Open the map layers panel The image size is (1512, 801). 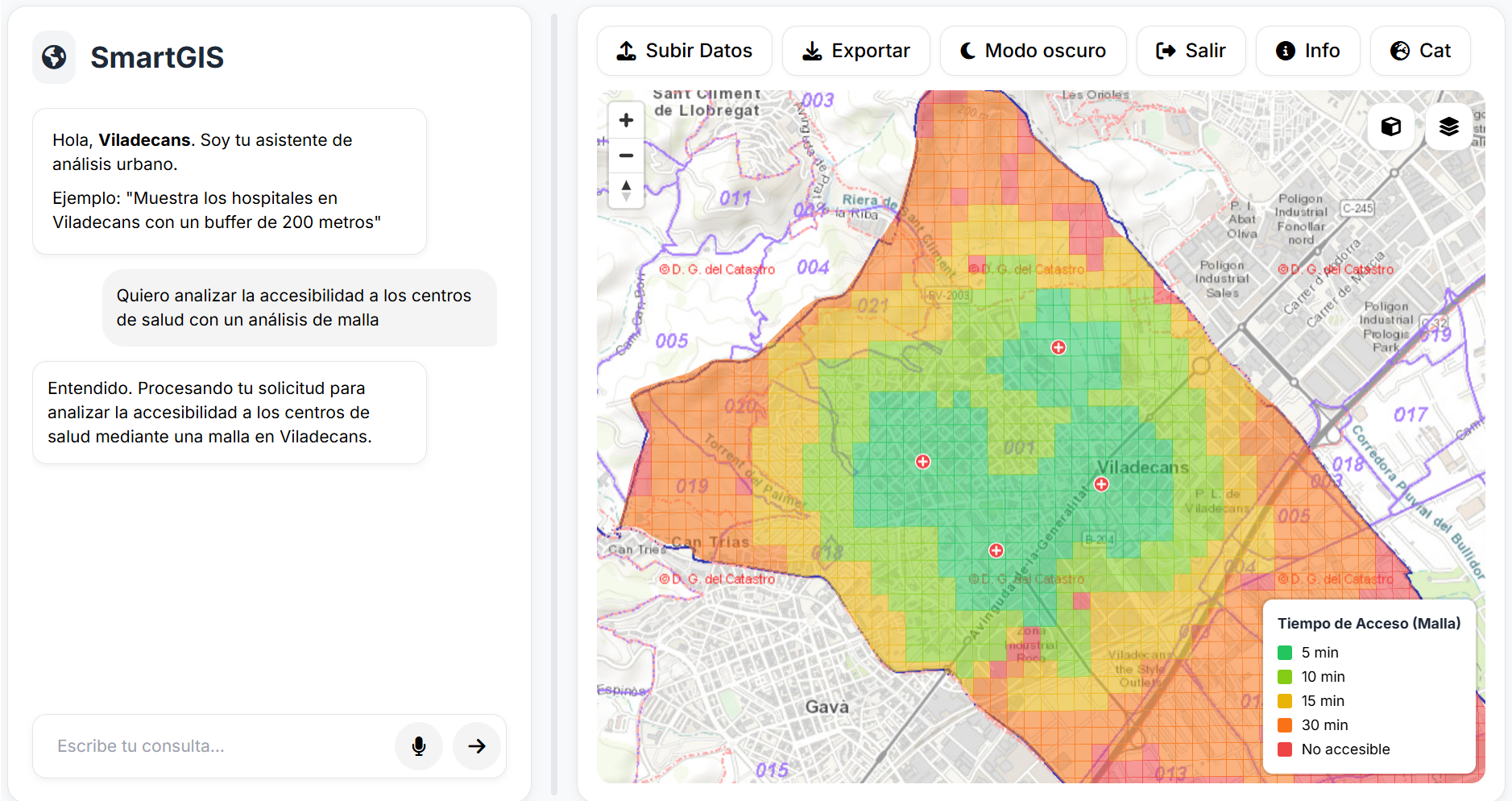click(1448, 127)
